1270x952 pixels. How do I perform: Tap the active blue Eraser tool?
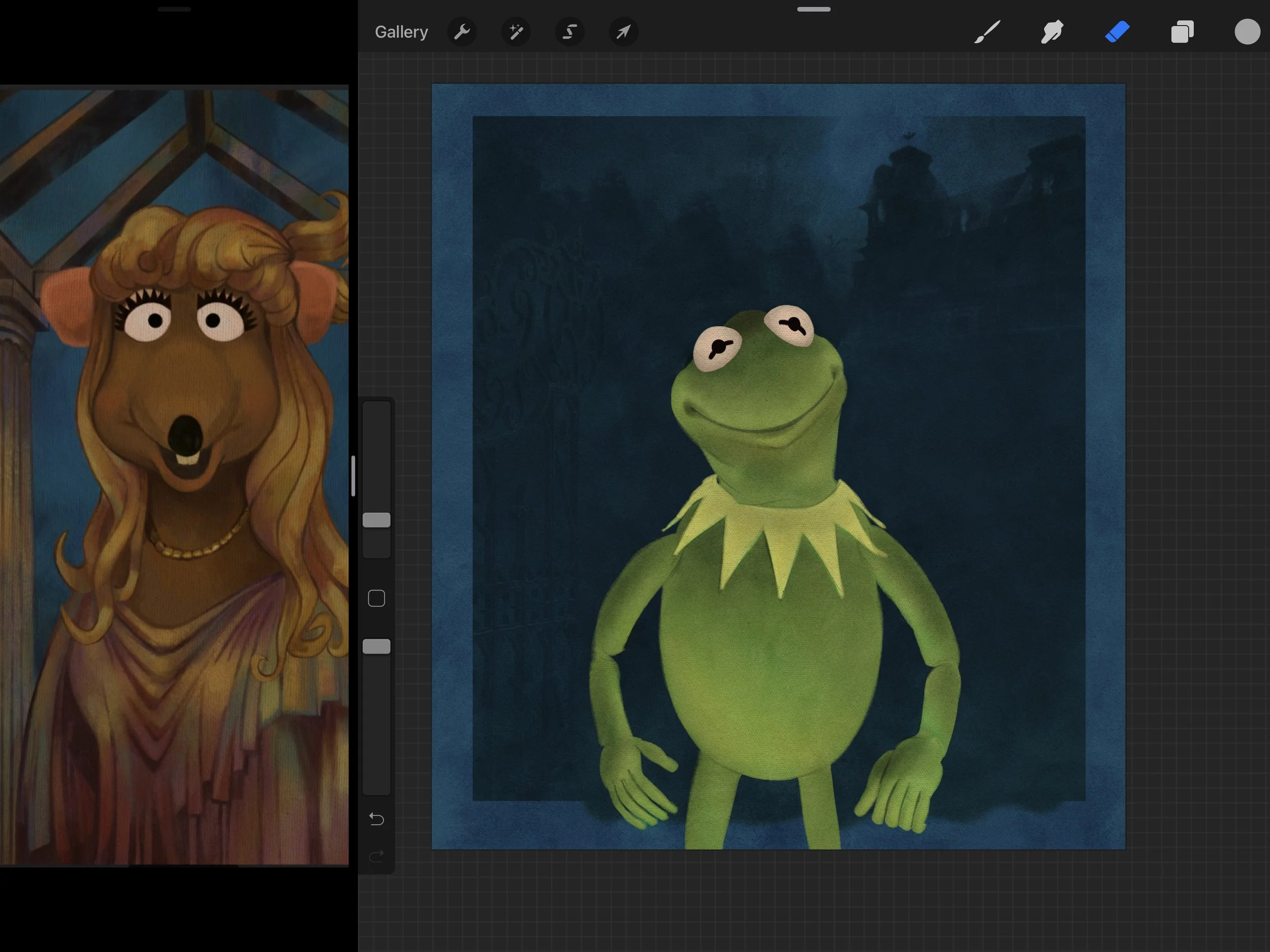pyautogui.click(x=1117, y=31)
